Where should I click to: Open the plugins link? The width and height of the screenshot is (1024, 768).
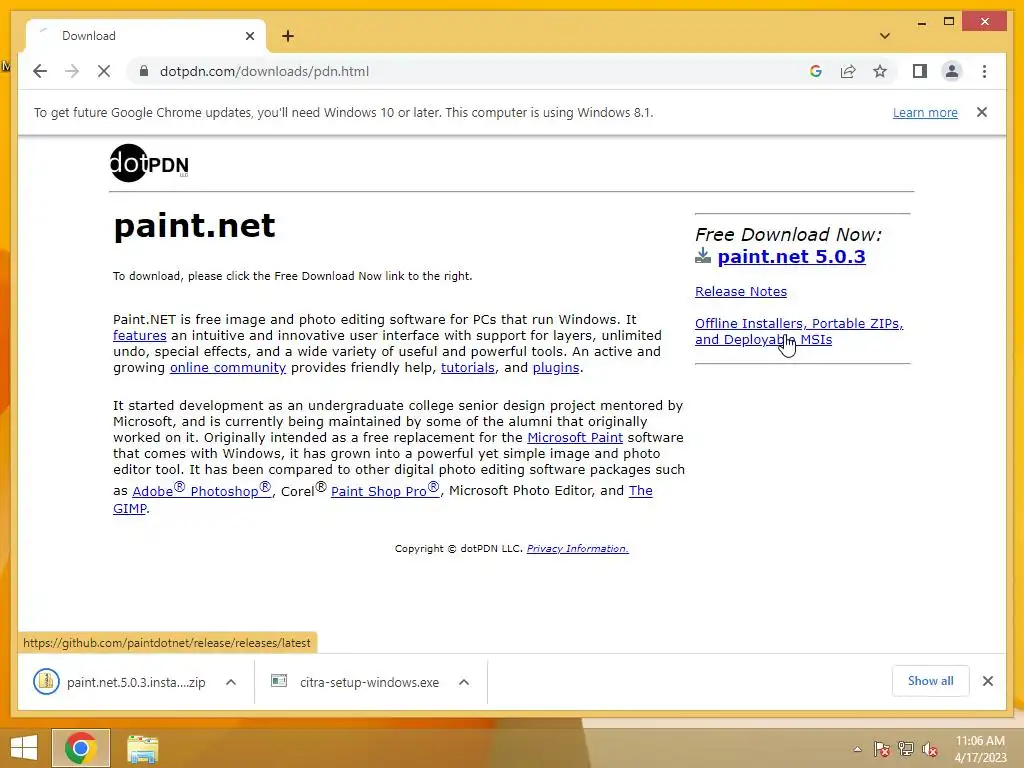(x=556, y=368)
